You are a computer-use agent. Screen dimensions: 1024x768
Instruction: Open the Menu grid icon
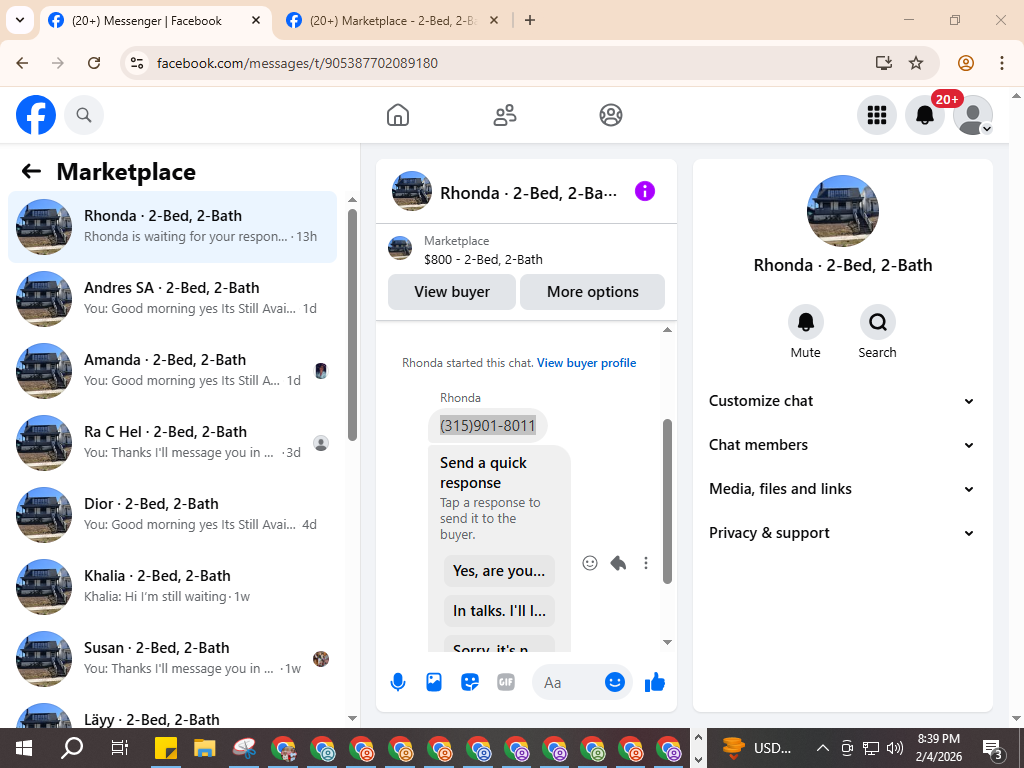click(876, 115)
